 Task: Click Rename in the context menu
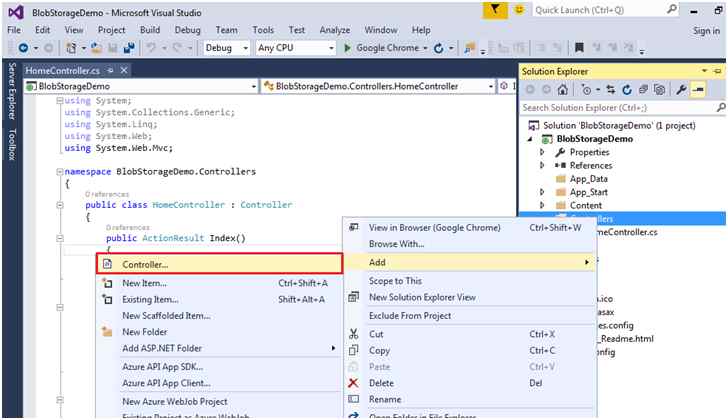(470, 399)
